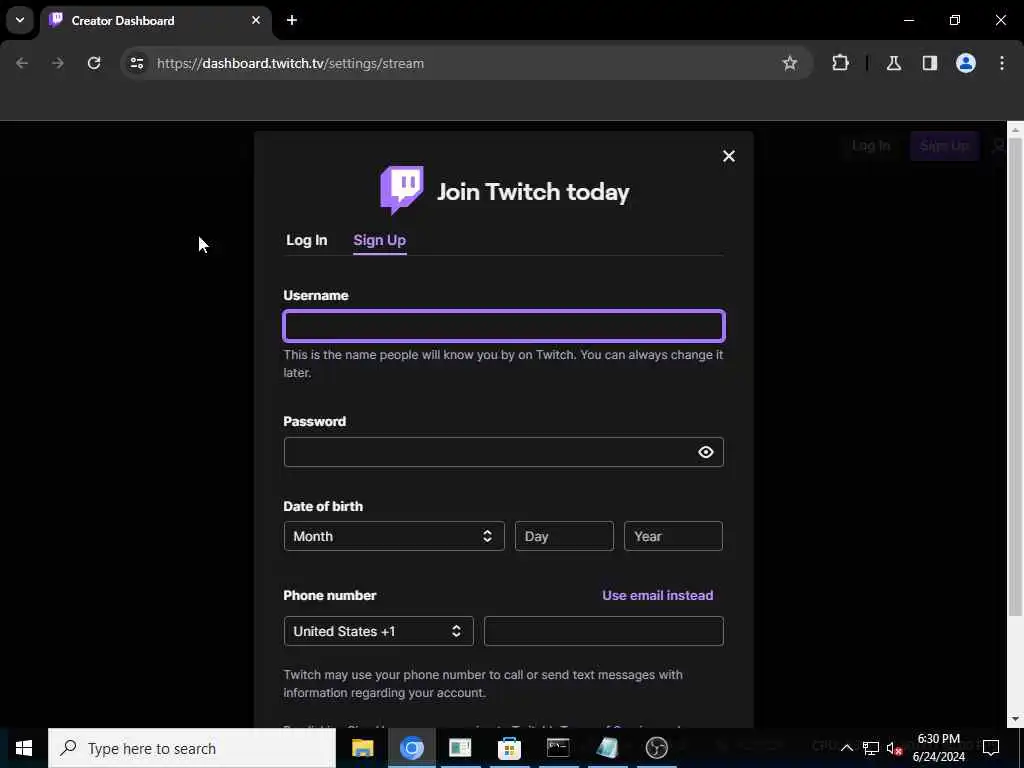Open Microsoft Store from taskbar

coord(509,748)
